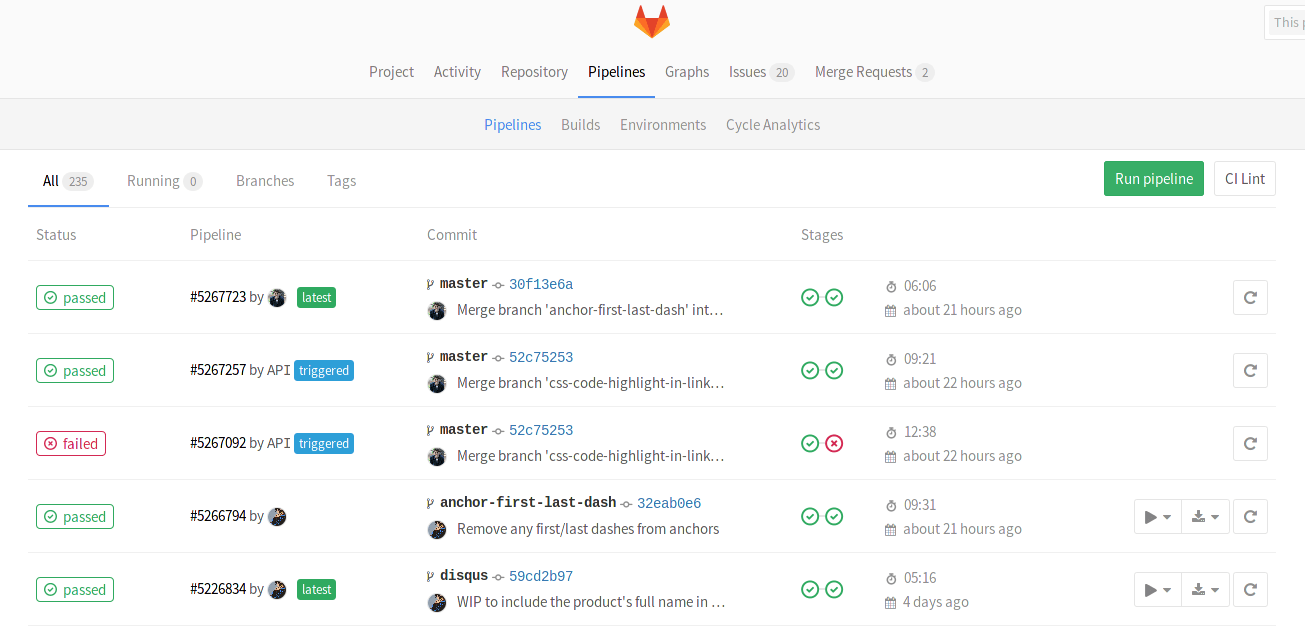Retry pipeline #5226834 using the retry icon
The width and height of the screenshot is (1305, 629).
click(1250, 590)
